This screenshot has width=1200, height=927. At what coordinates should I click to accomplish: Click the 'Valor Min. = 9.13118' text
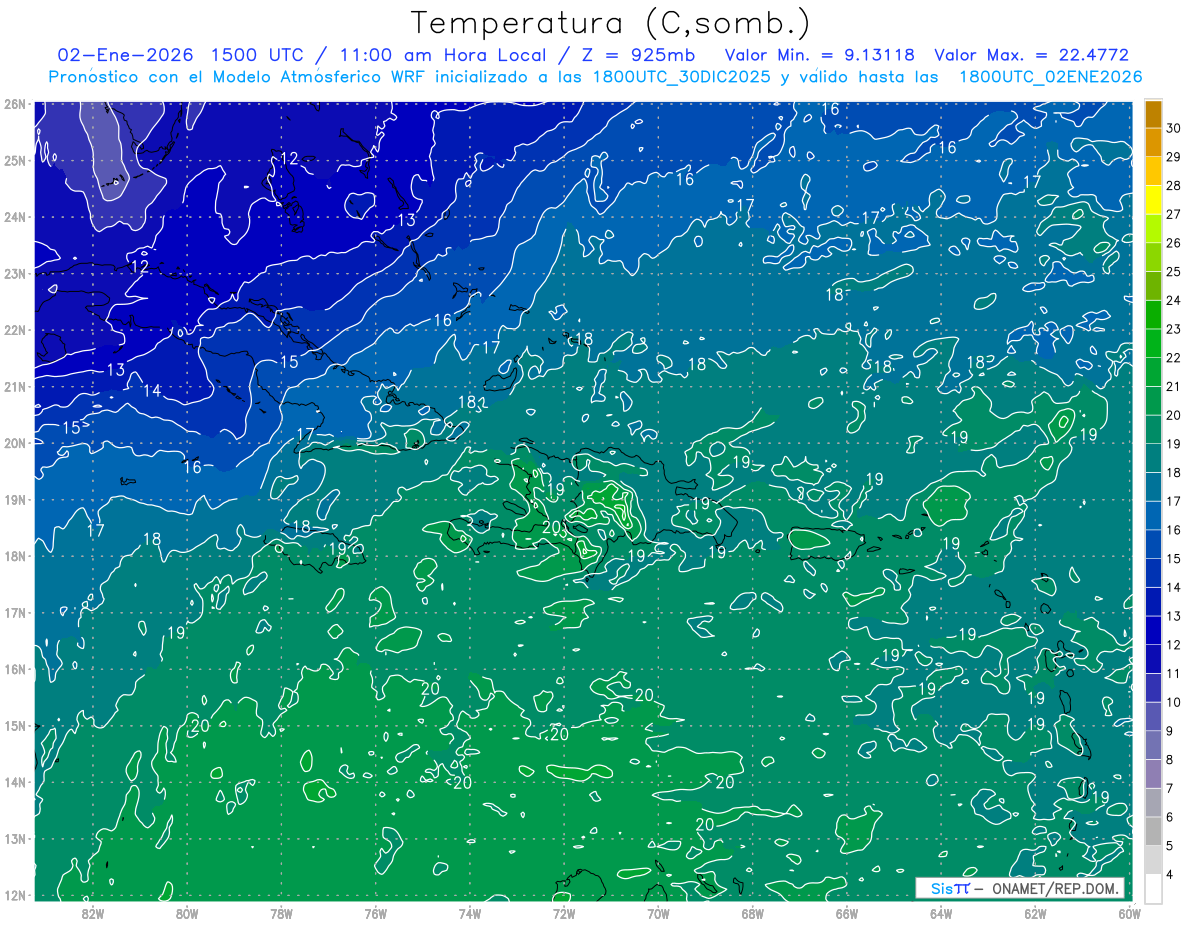[x=821, y=55]
